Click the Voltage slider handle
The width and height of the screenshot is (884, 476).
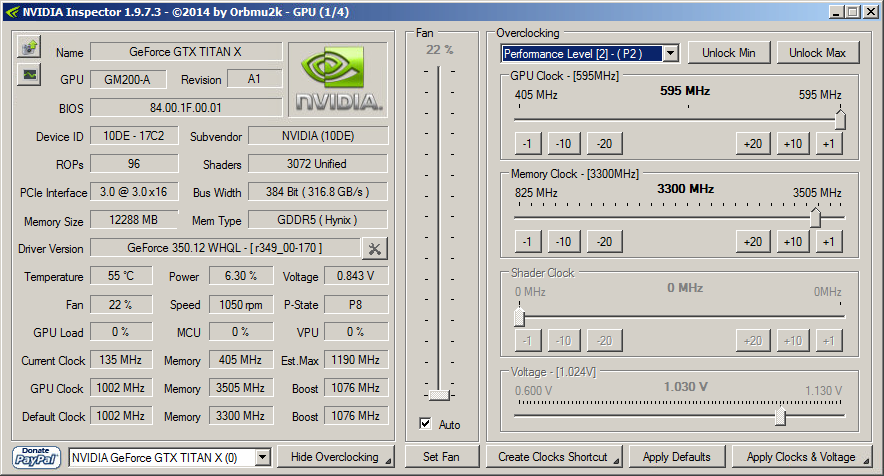point(780,416)
